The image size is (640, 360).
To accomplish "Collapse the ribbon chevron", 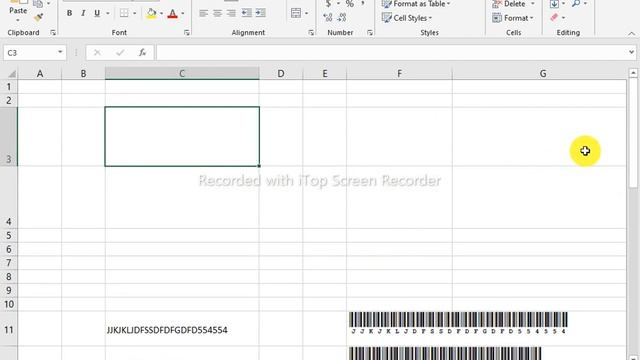I will point(631,33).
